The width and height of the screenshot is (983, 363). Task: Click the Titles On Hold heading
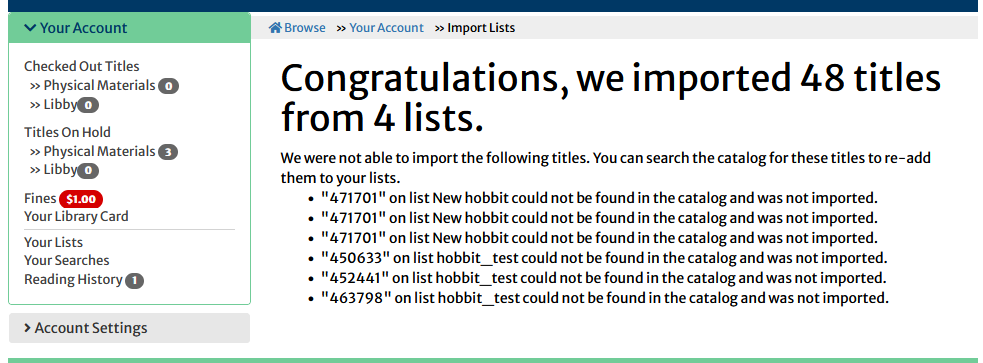point(67,132)
